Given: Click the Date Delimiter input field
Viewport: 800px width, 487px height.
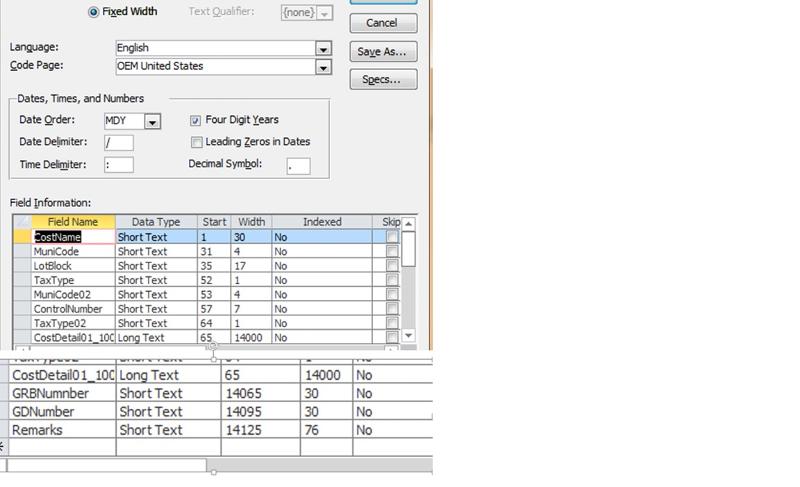Looking at the screenshot, I should 118,143.
